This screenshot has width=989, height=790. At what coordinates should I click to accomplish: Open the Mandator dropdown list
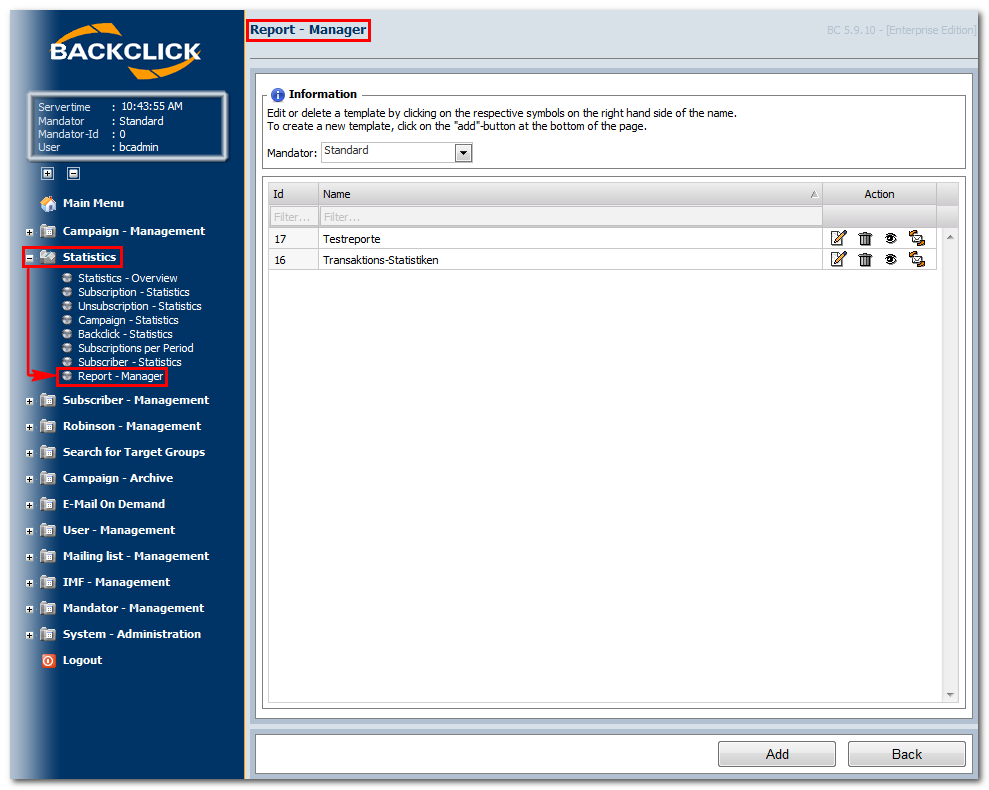464,153
